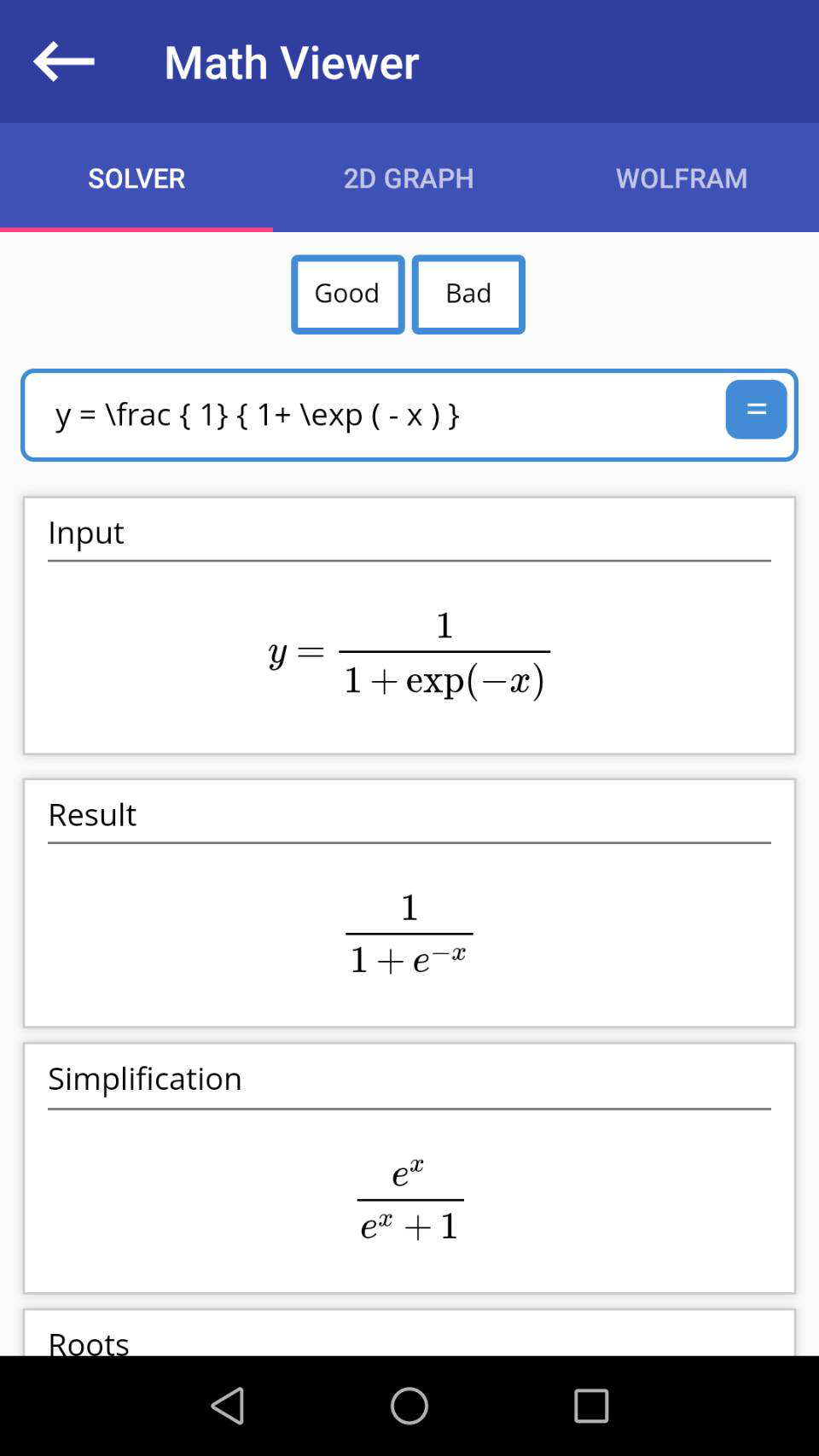Click the Roots section heading

pos(88,1342)
